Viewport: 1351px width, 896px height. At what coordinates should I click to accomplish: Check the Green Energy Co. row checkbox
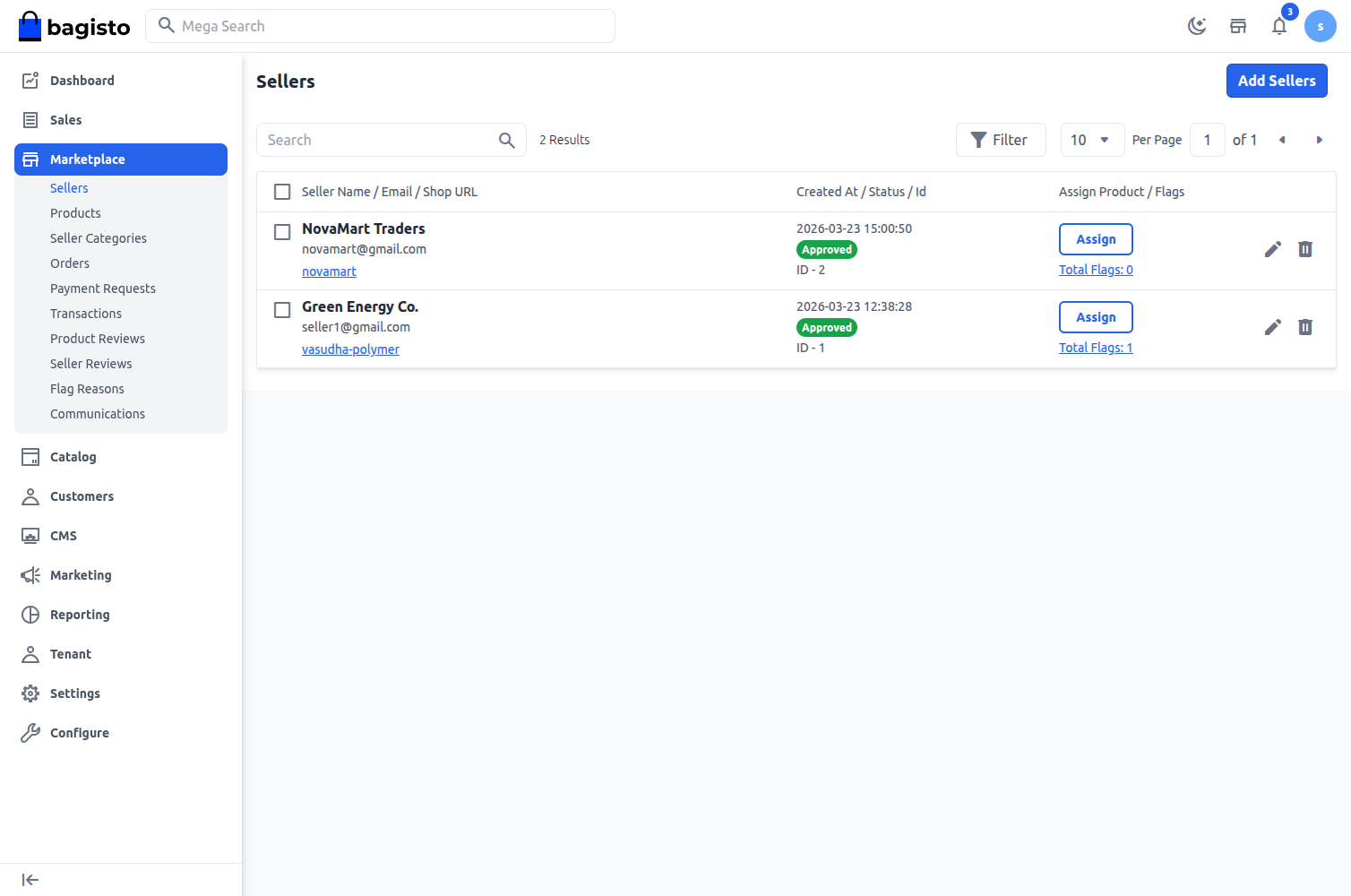click(x=282, y=310)
